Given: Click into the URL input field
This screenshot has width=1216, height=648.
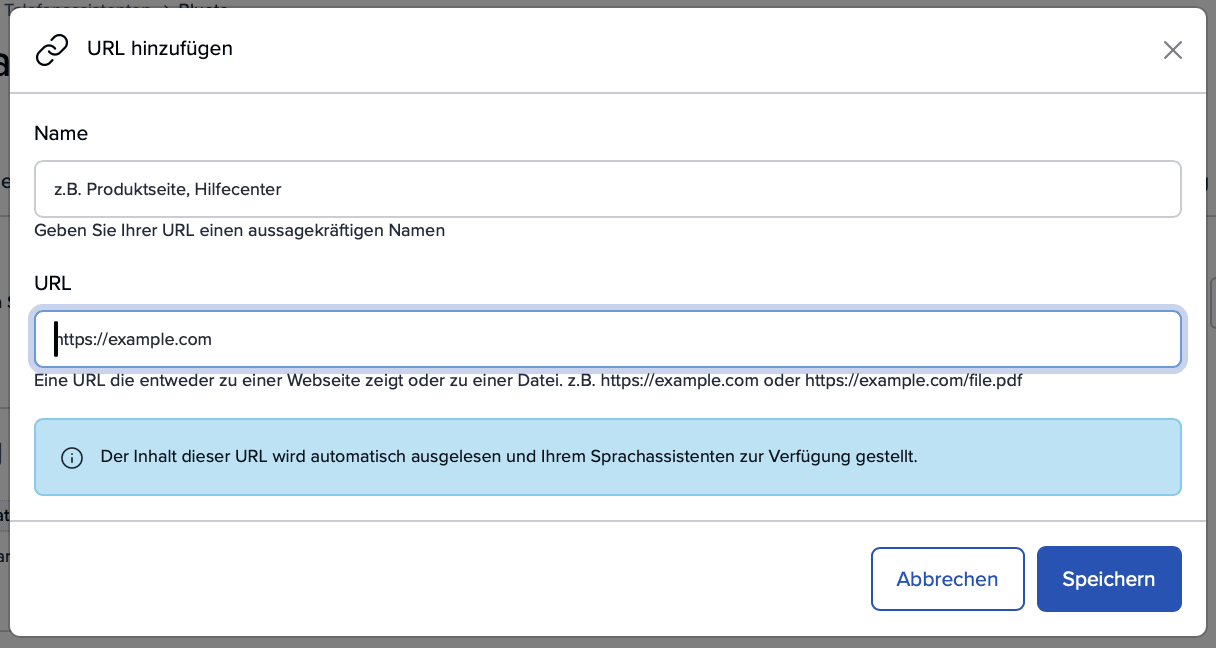Looking at the screenshot, I should 607,340.
